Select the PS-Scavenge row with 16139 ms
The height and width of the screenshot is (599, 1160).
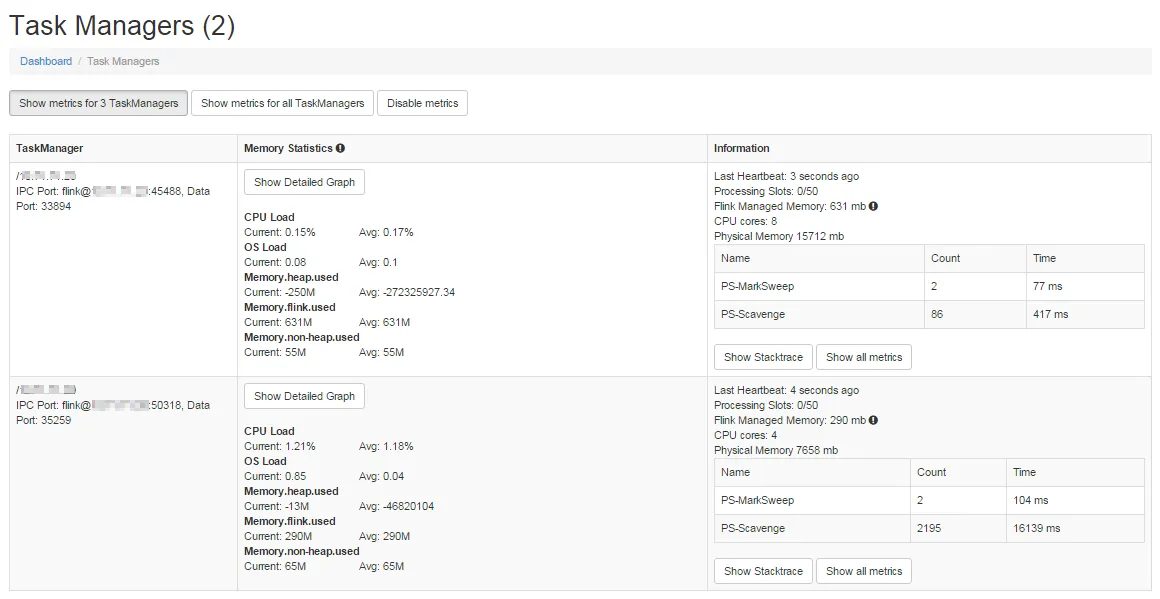929,528
